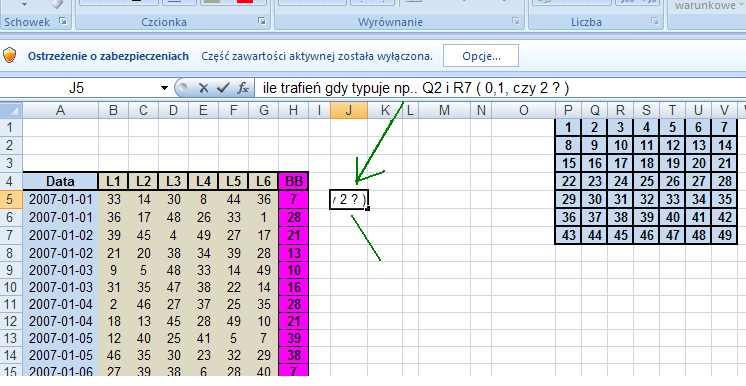The image size is (746, 386).
Task: Open the warunkowe formatting dropdown
Action: coord(708,6)
